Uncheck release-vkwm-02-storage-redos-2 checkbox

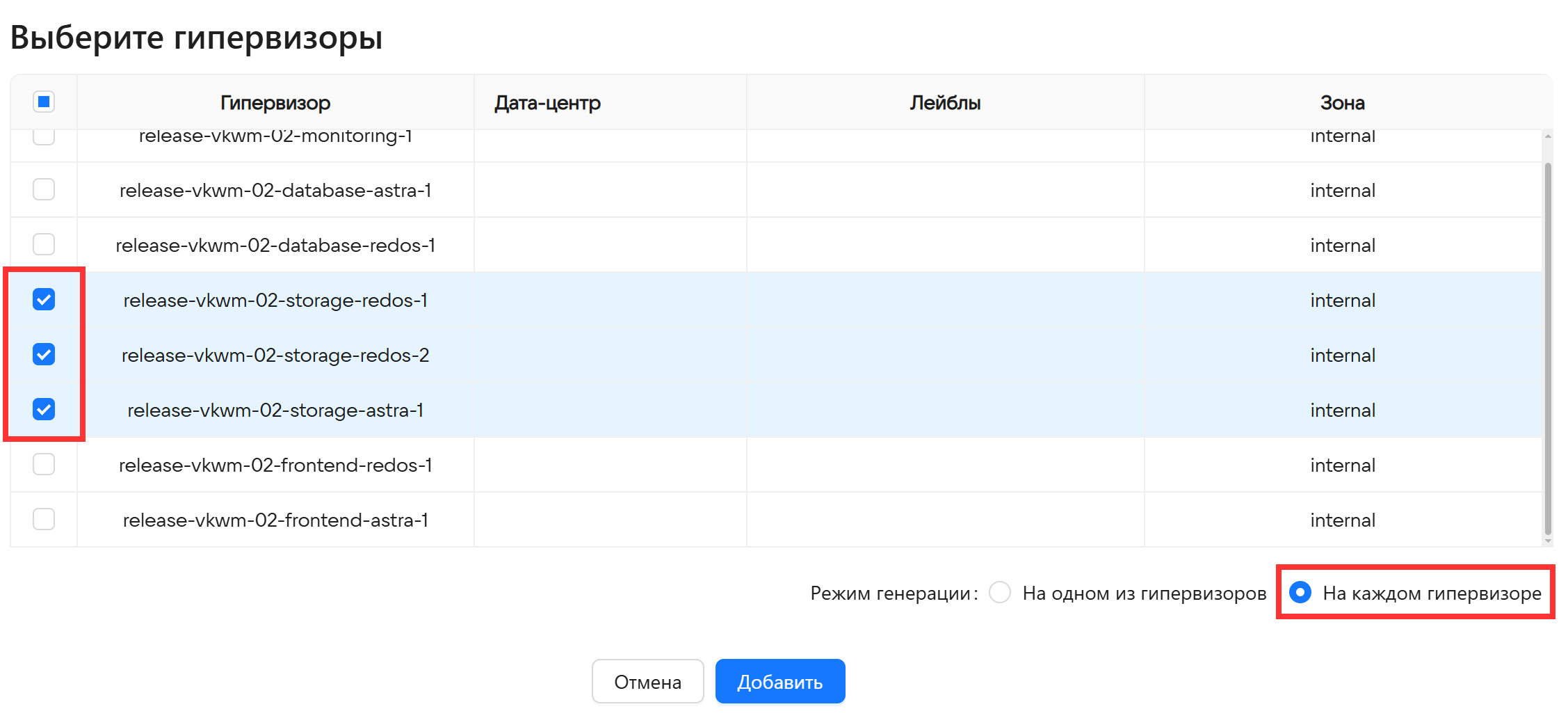[44, 354]
